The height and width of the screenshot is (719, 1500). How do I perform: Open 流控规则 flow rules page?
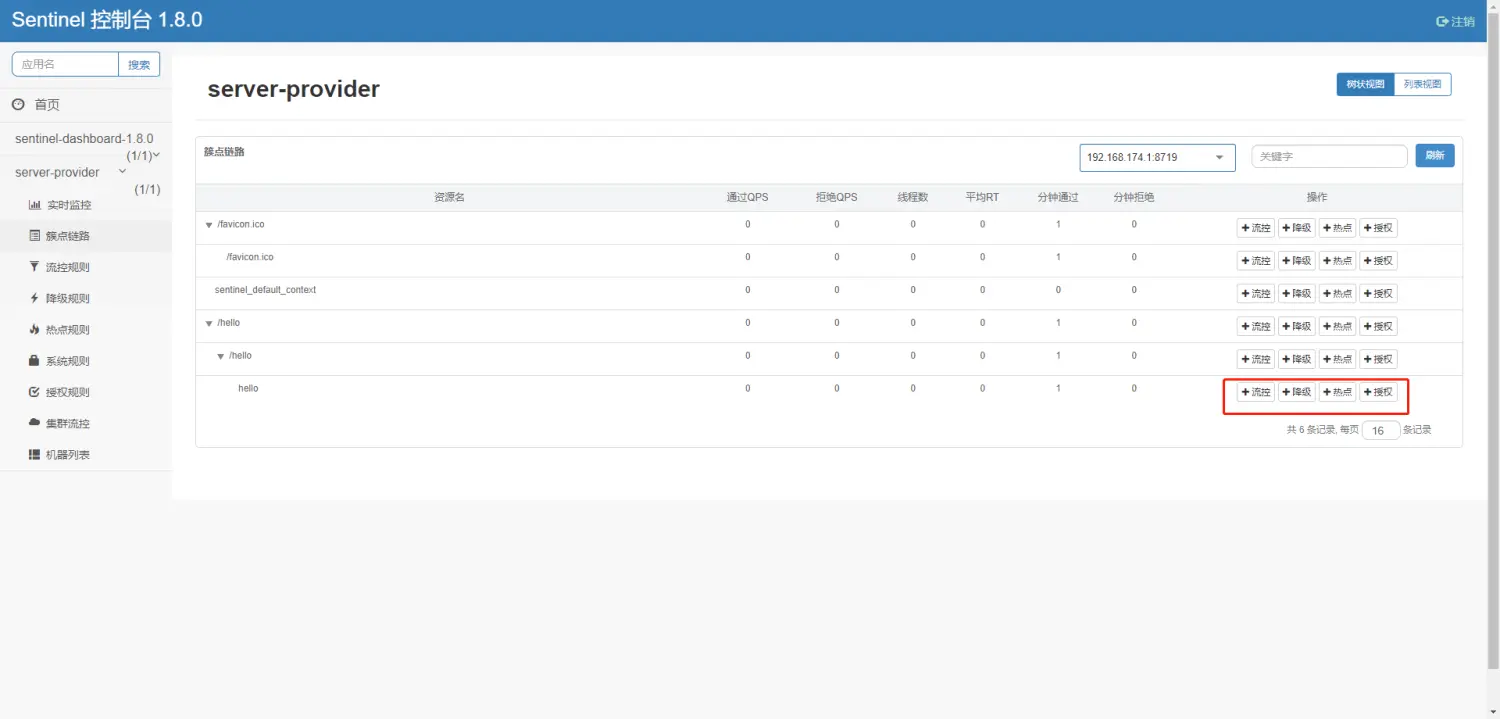pos(60,267)
